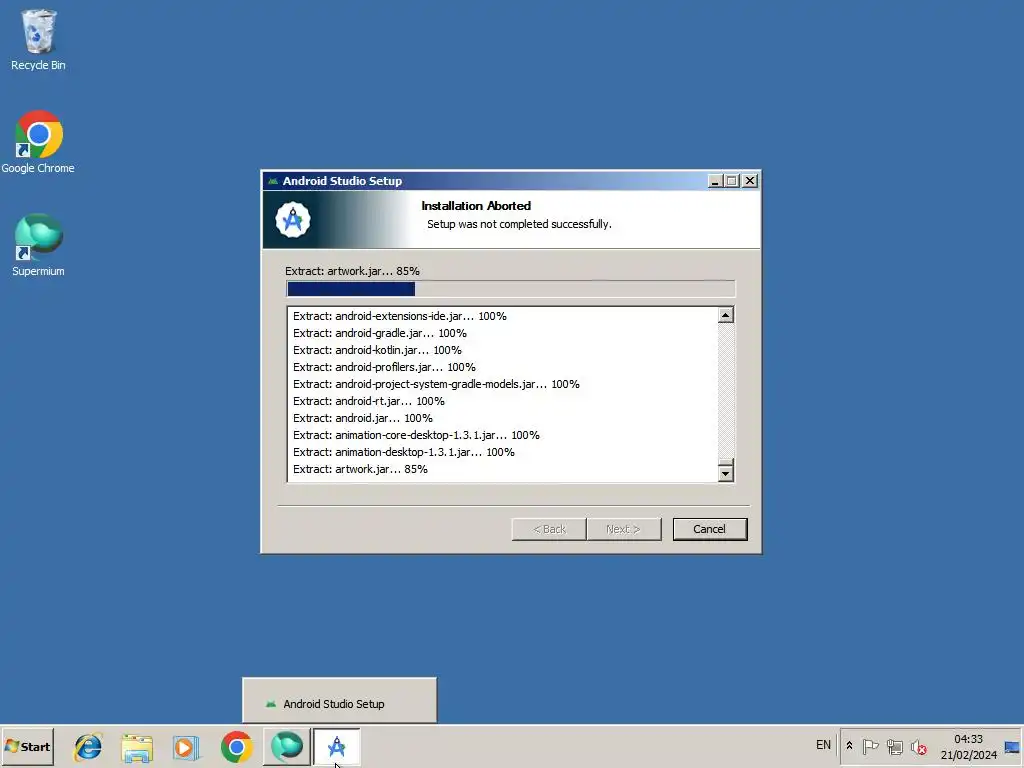Close the Android Studio Setup window
The image size is (1024, 768).
coord(750,181)
